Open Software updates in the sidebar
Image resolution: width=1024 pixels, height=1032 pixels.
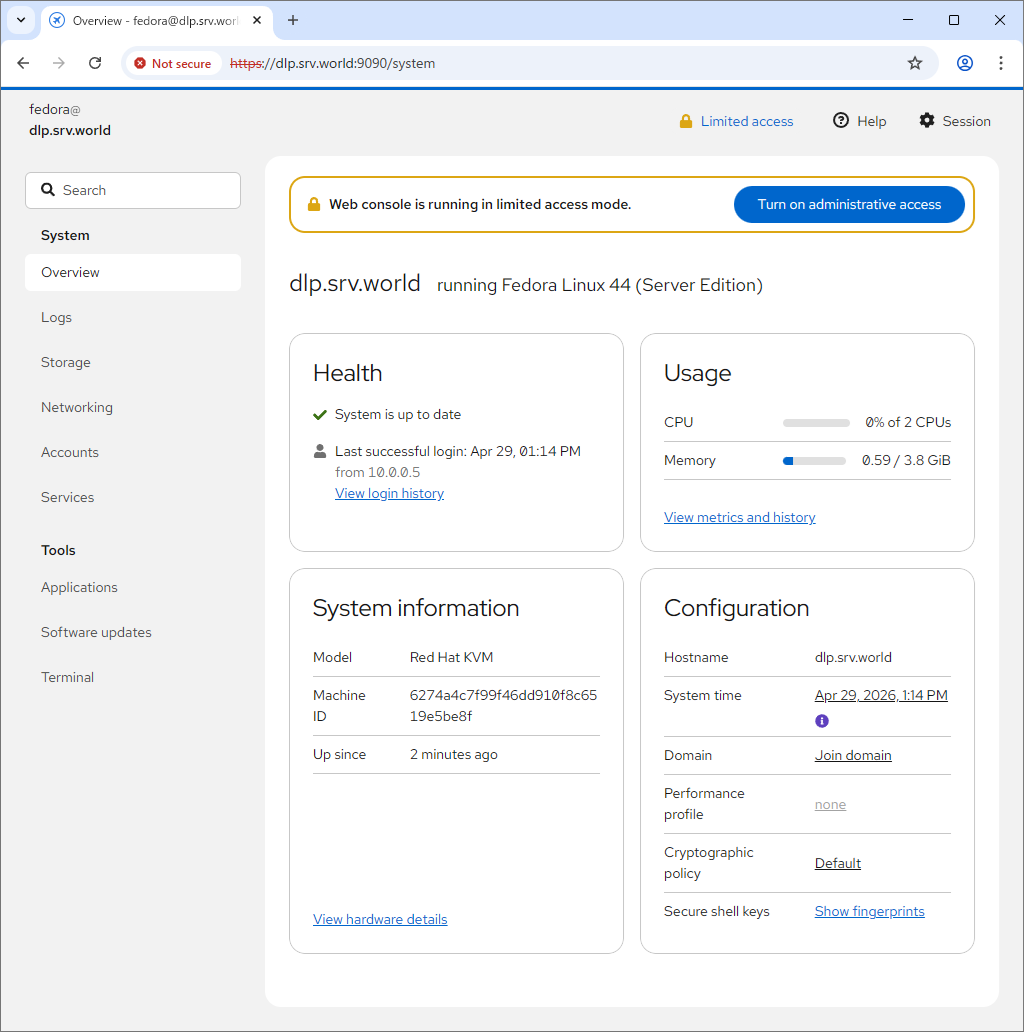pos(133,632)
